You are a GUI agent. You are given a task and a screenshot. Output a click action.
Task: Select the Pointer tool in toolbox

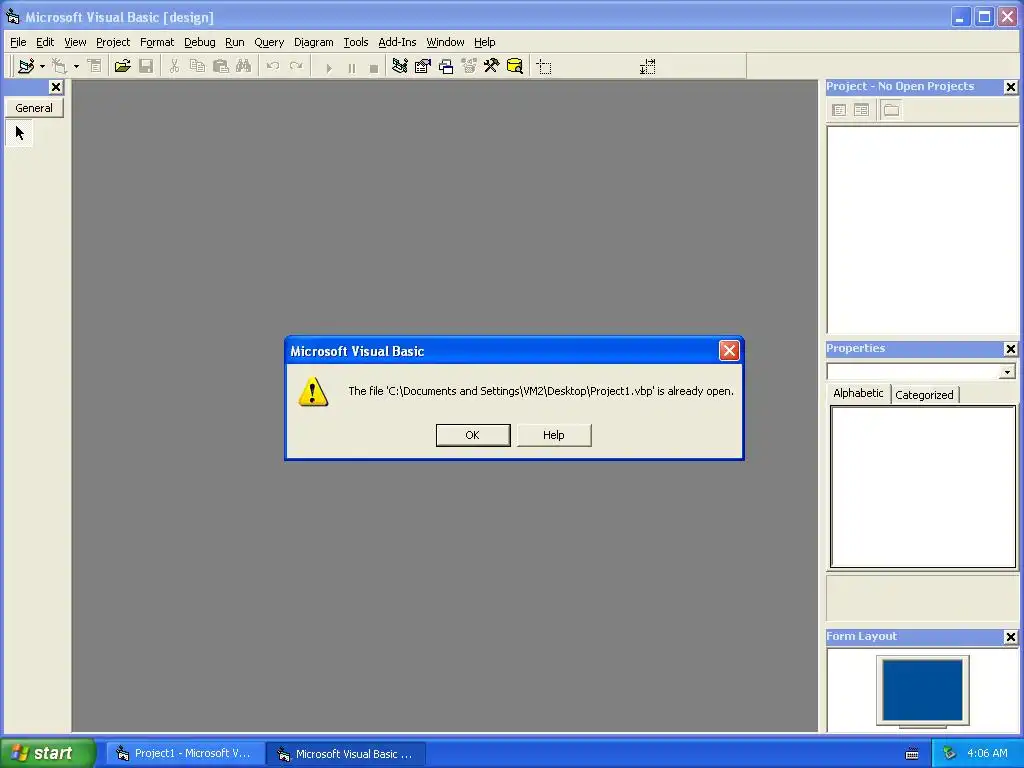(20, 133)
